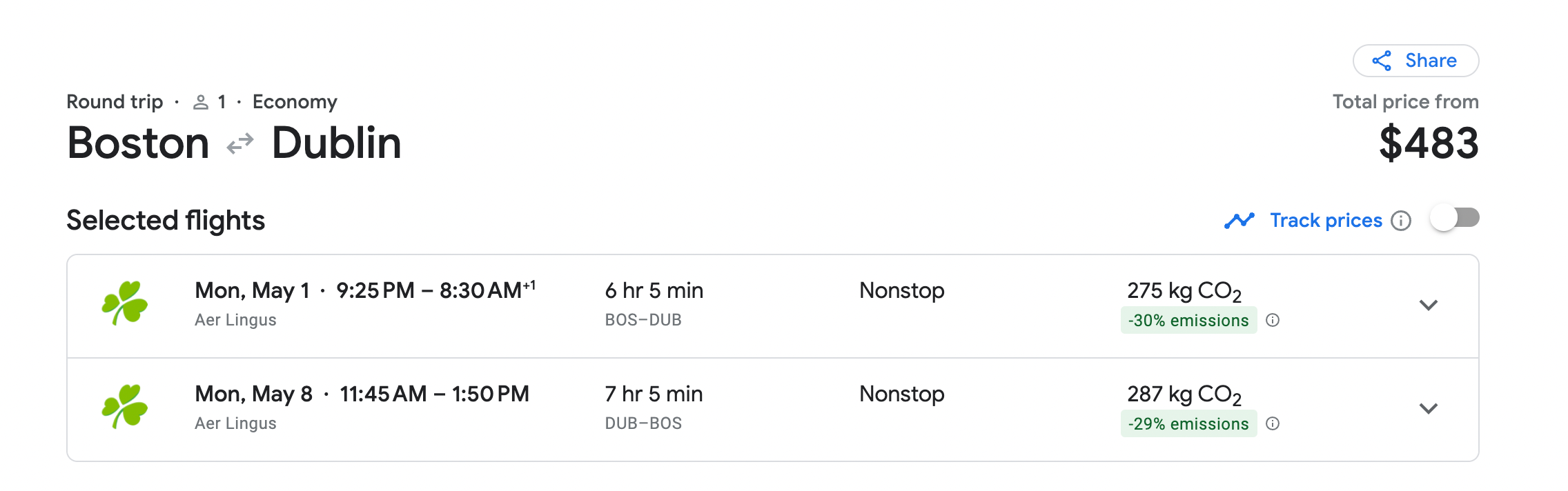Click the Share icon
Viewport: 1568px width, 491px height.
tap(1382, 61)
